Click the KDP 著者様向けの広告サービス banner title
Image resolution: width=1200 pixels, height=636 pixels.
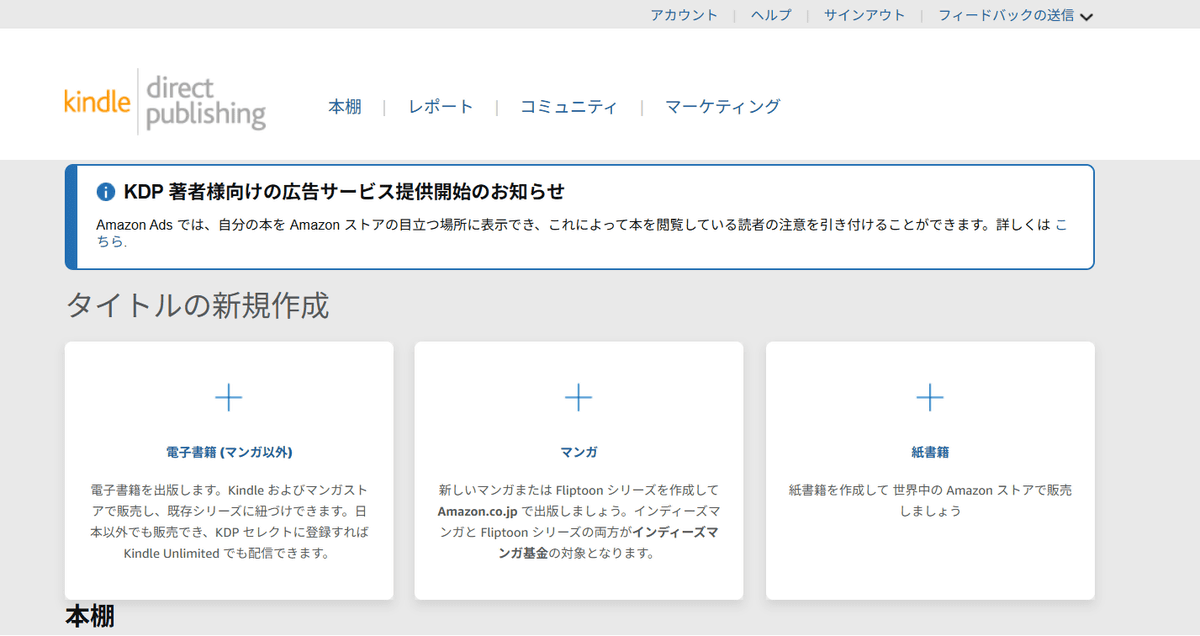[x=344, y=192]
